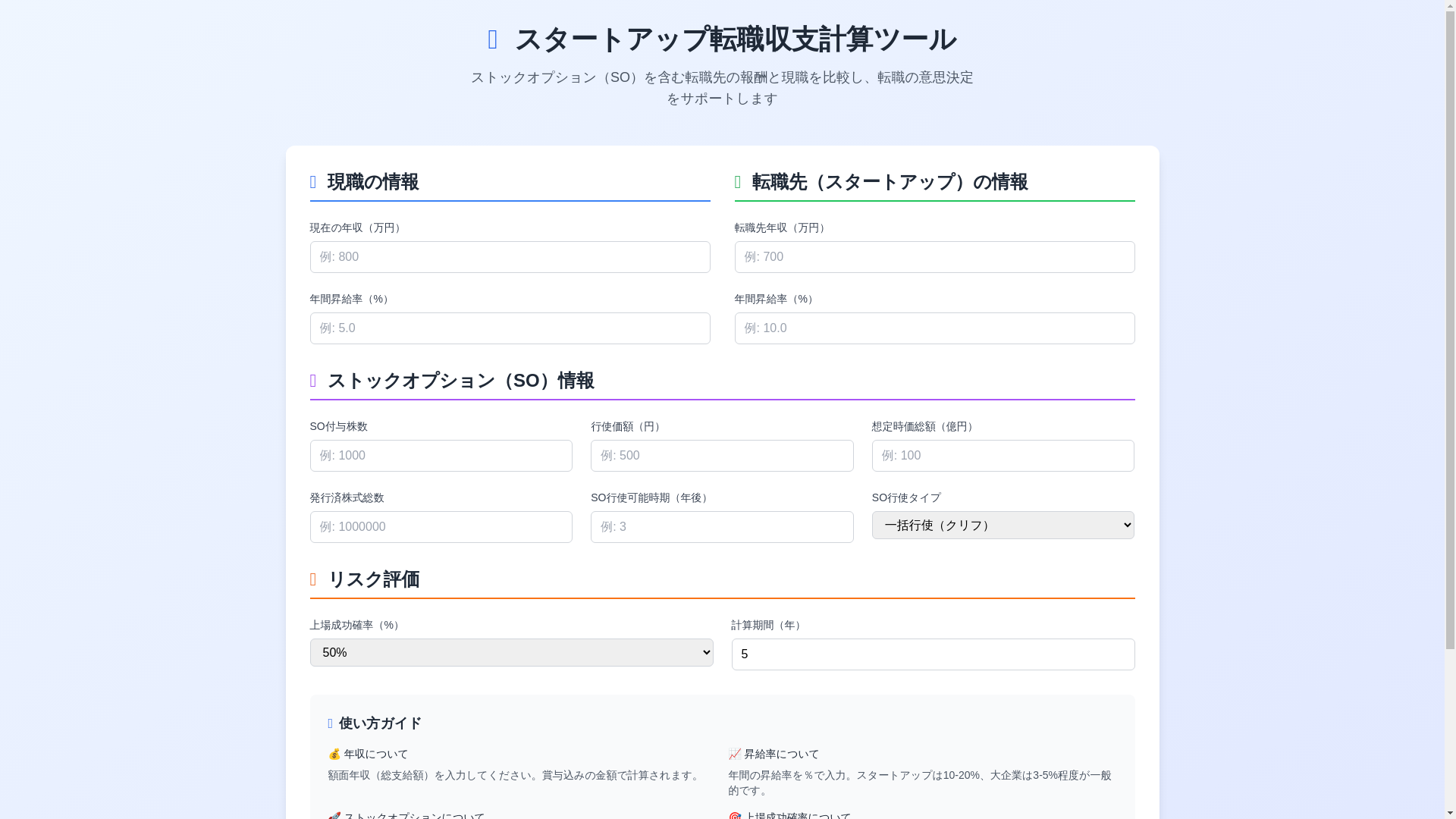Focus the 発行済株式総数 input field
Image resolution: width=1456 pixels, height=819 pixels.
pos(441,527)
